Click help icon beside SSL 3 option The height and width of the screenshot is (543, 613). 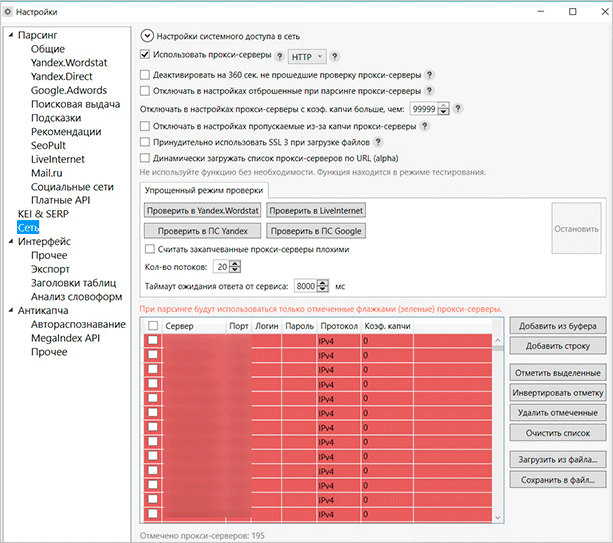pos(378,142)
